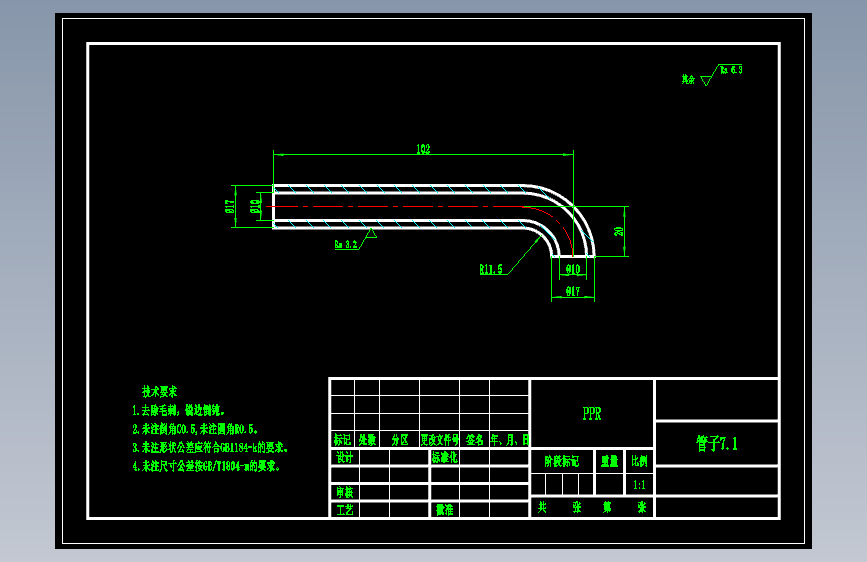Click the Ra 3.2 roughness label
This screenshot has height=562, width=867.
[346, 244]
